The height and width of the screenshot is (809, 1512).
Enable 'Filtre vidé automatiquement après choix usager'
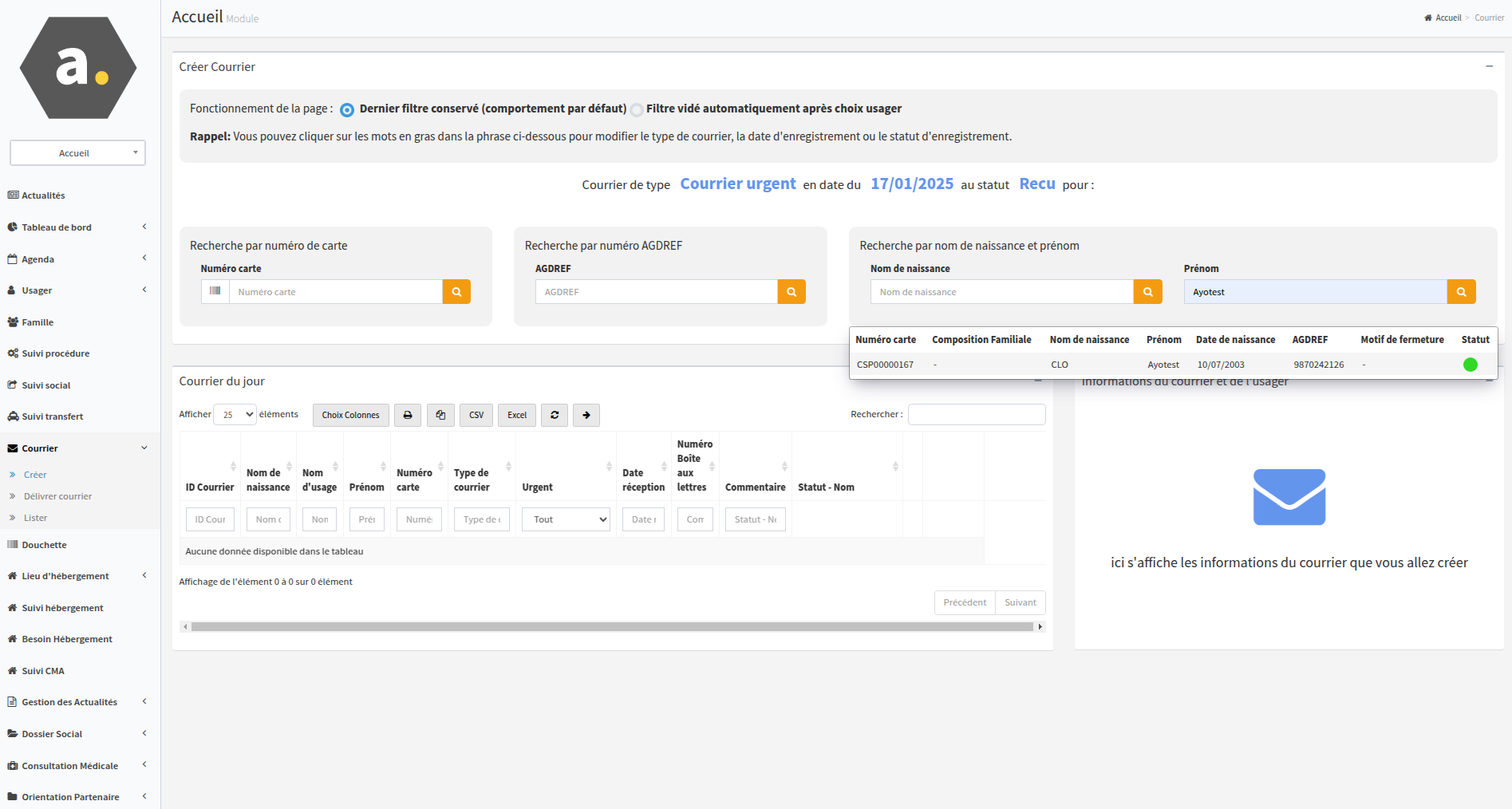(x=636, y=109)
